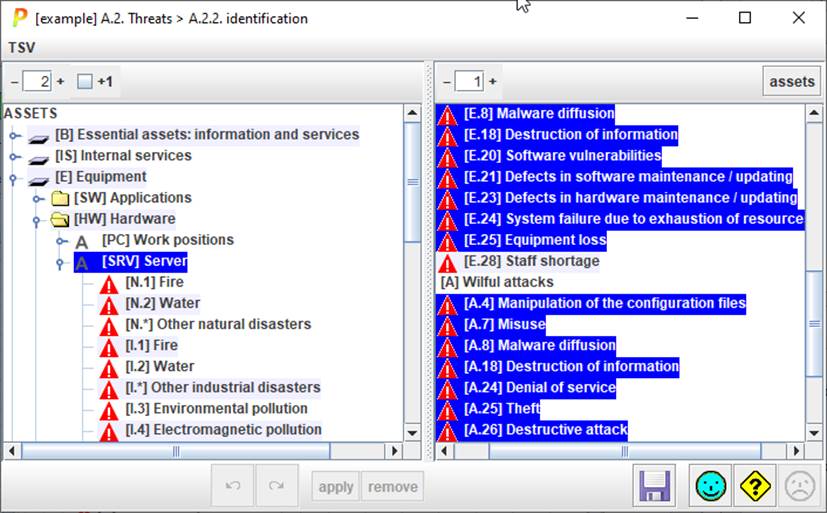The width and height of the screenshot is (827, 513).
Task: Select [PC] Work positions tree item
Action: [x=167, y=240]
